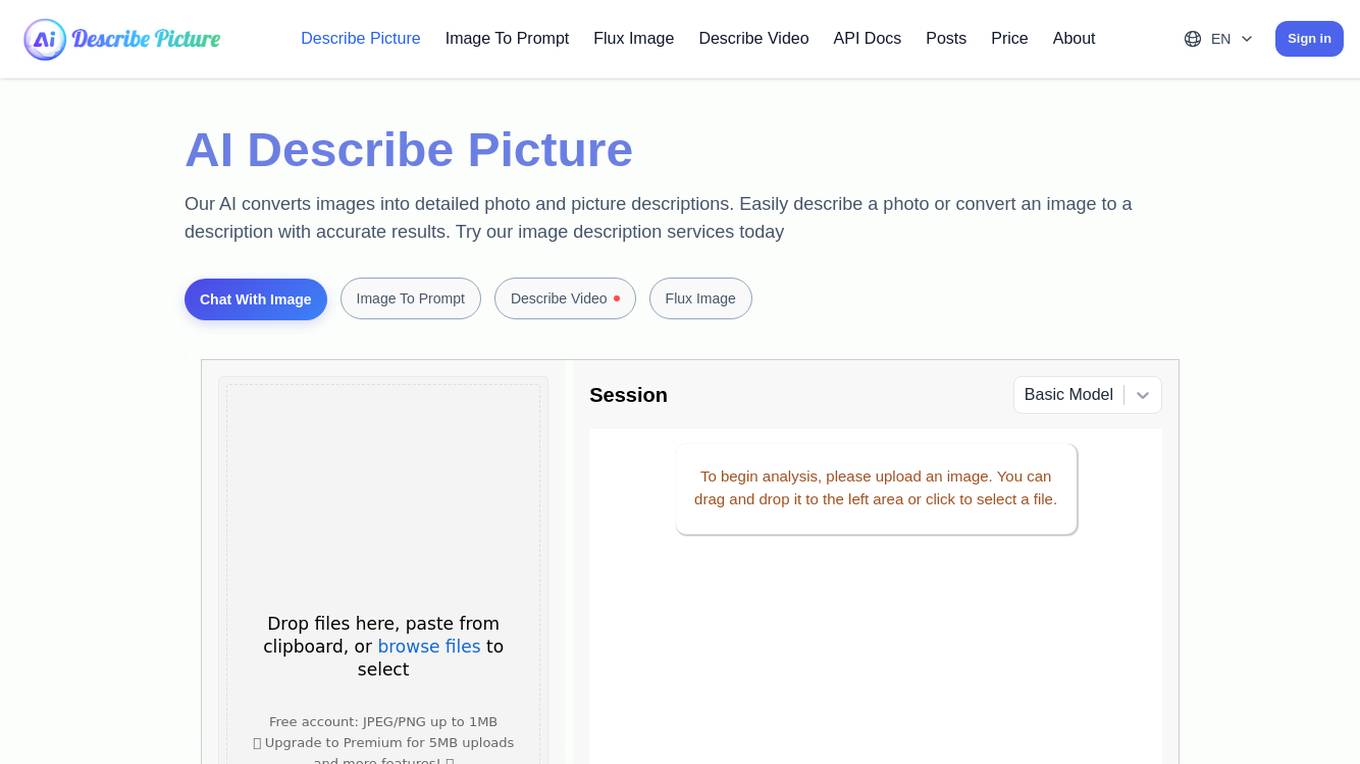Click the Session heading
1360x764 pixels.
[628, 395]
